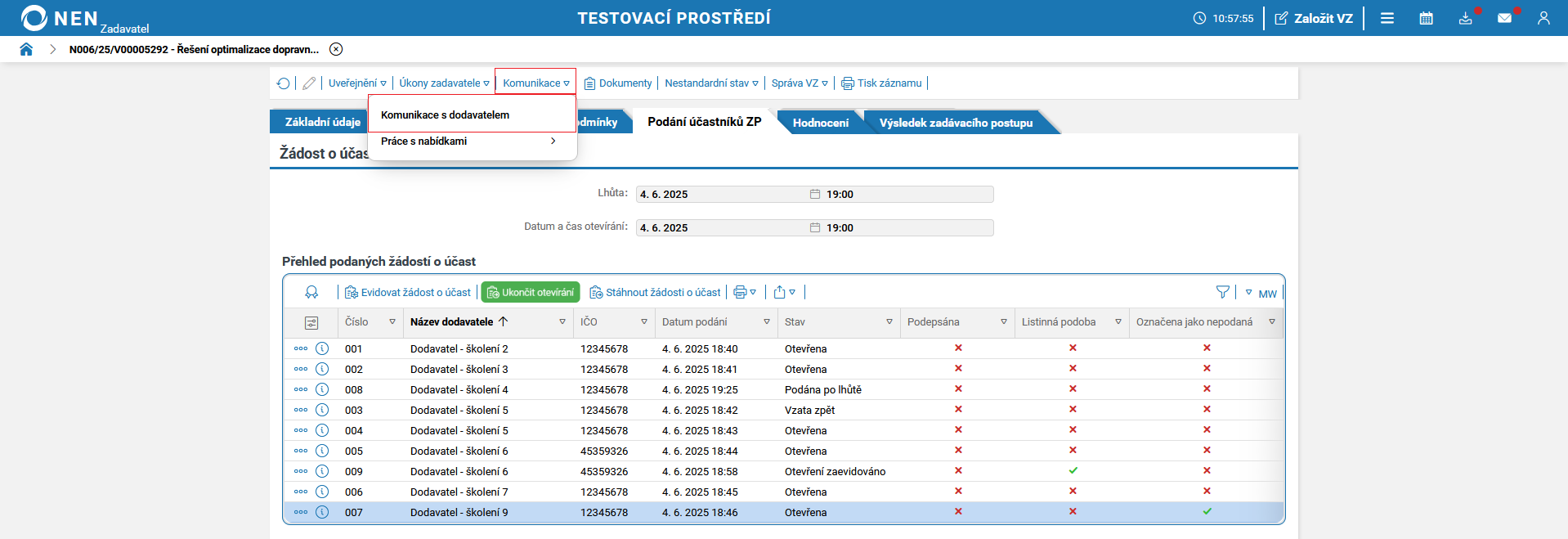The height and width of the screenshot is (539, 1568).
Task: Open row actions dots for row 006
Action: click(x=301, y=492)
